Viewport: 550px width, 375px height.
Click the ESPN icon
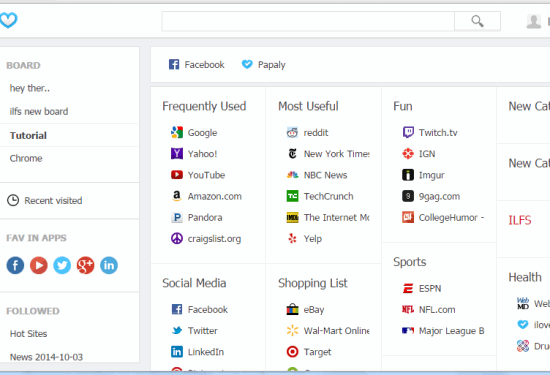(x=408, y=288)
